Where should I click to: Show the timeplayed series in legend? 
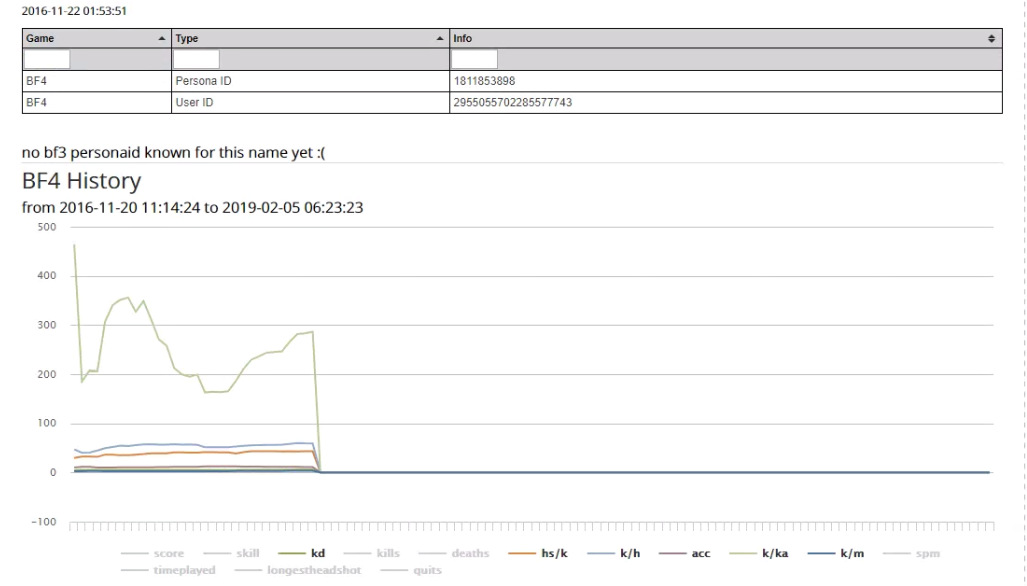pyautogui.click(x=168, y=570)
